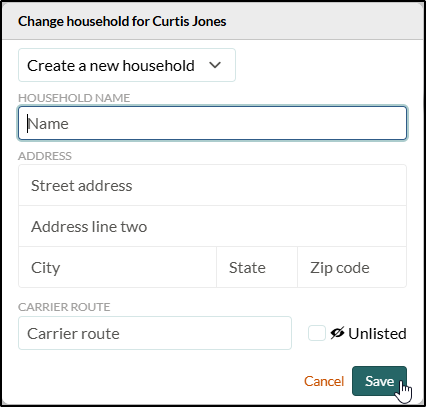Tick the Unlisted checkbox

317,333
